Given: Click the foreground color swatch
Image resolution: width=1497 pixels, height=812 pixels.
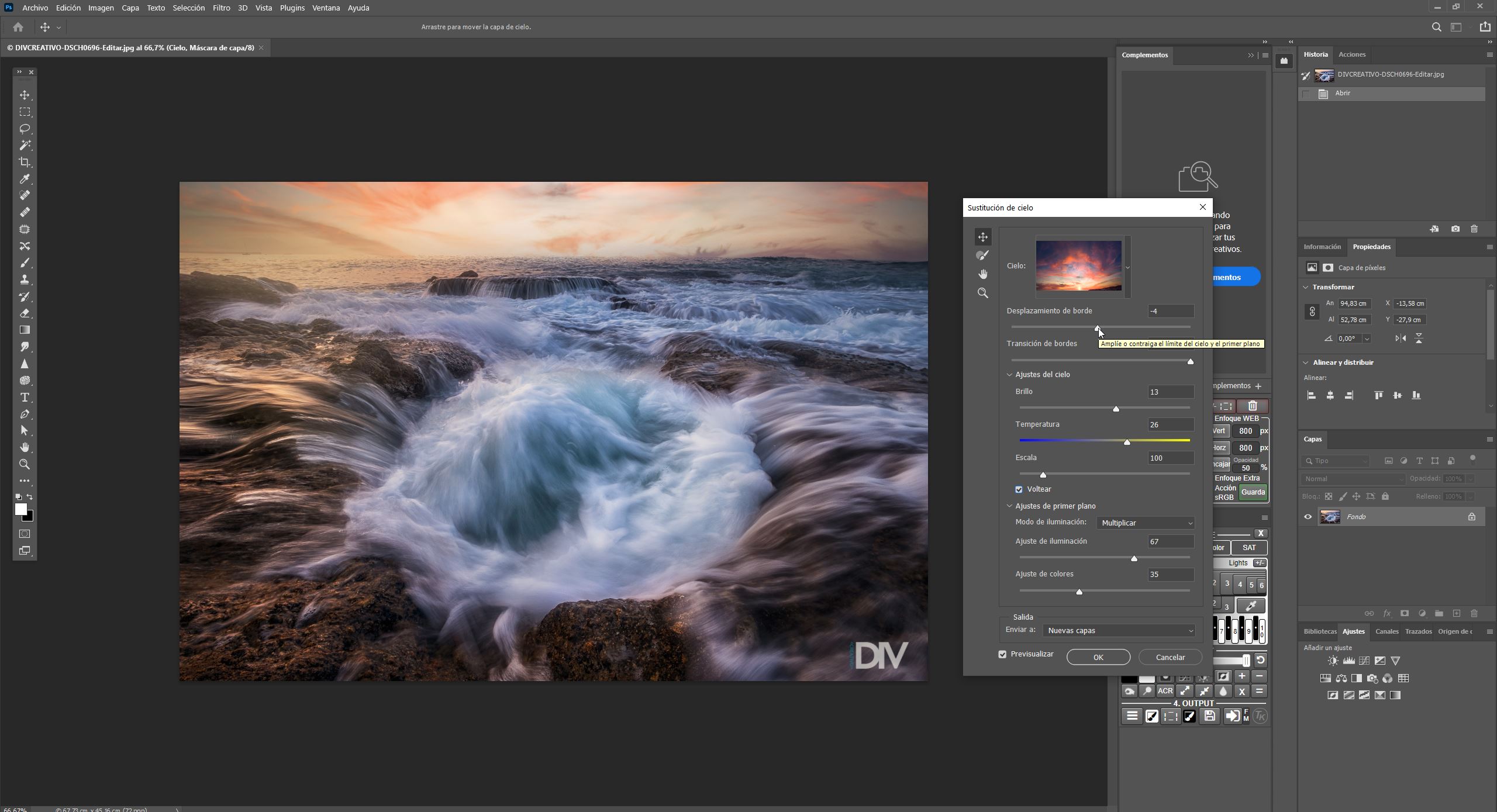Looking at the screenshot, I should click(20, 510).
